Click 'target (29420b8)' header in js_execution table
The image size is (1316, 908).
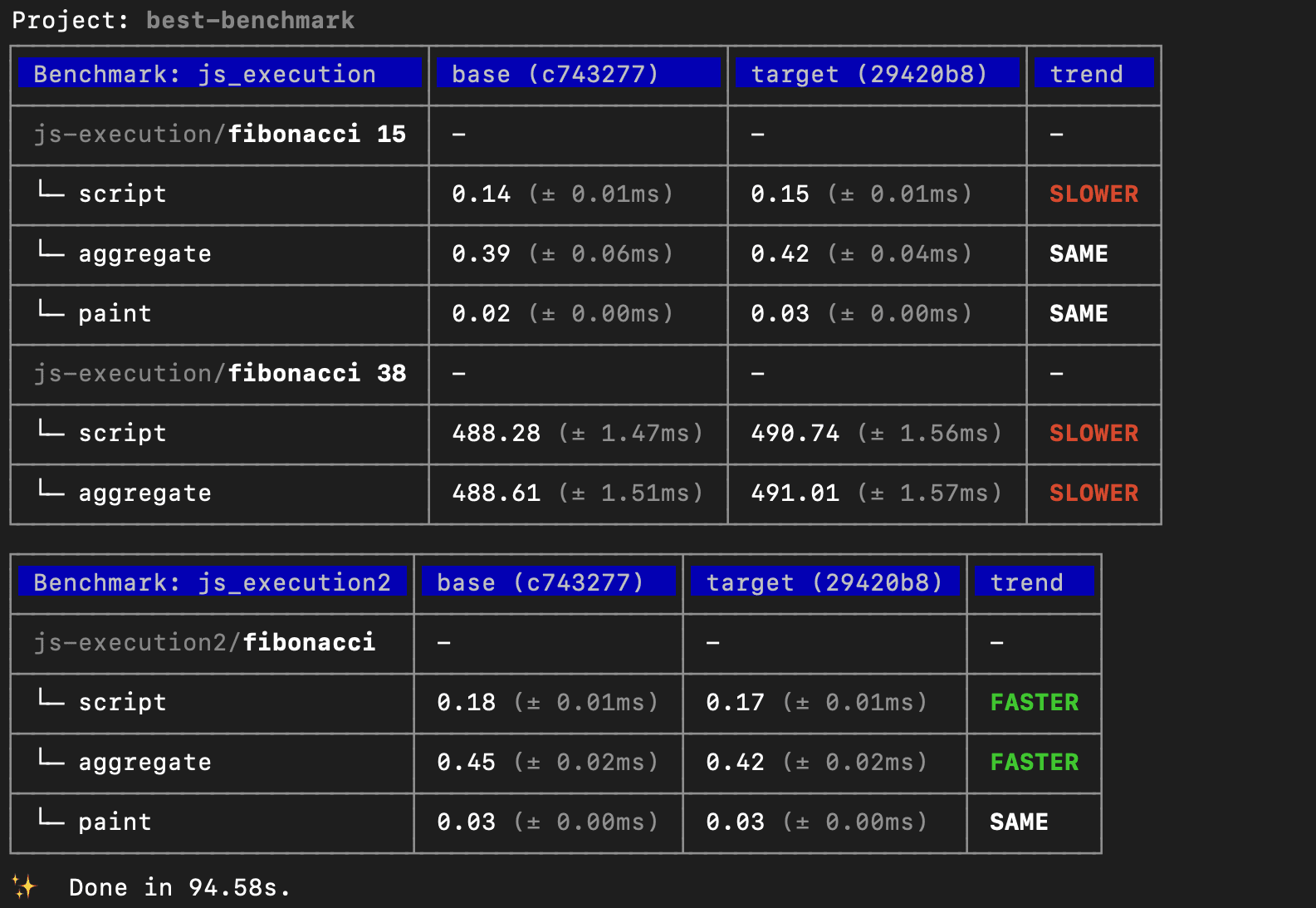click(877, 74)
